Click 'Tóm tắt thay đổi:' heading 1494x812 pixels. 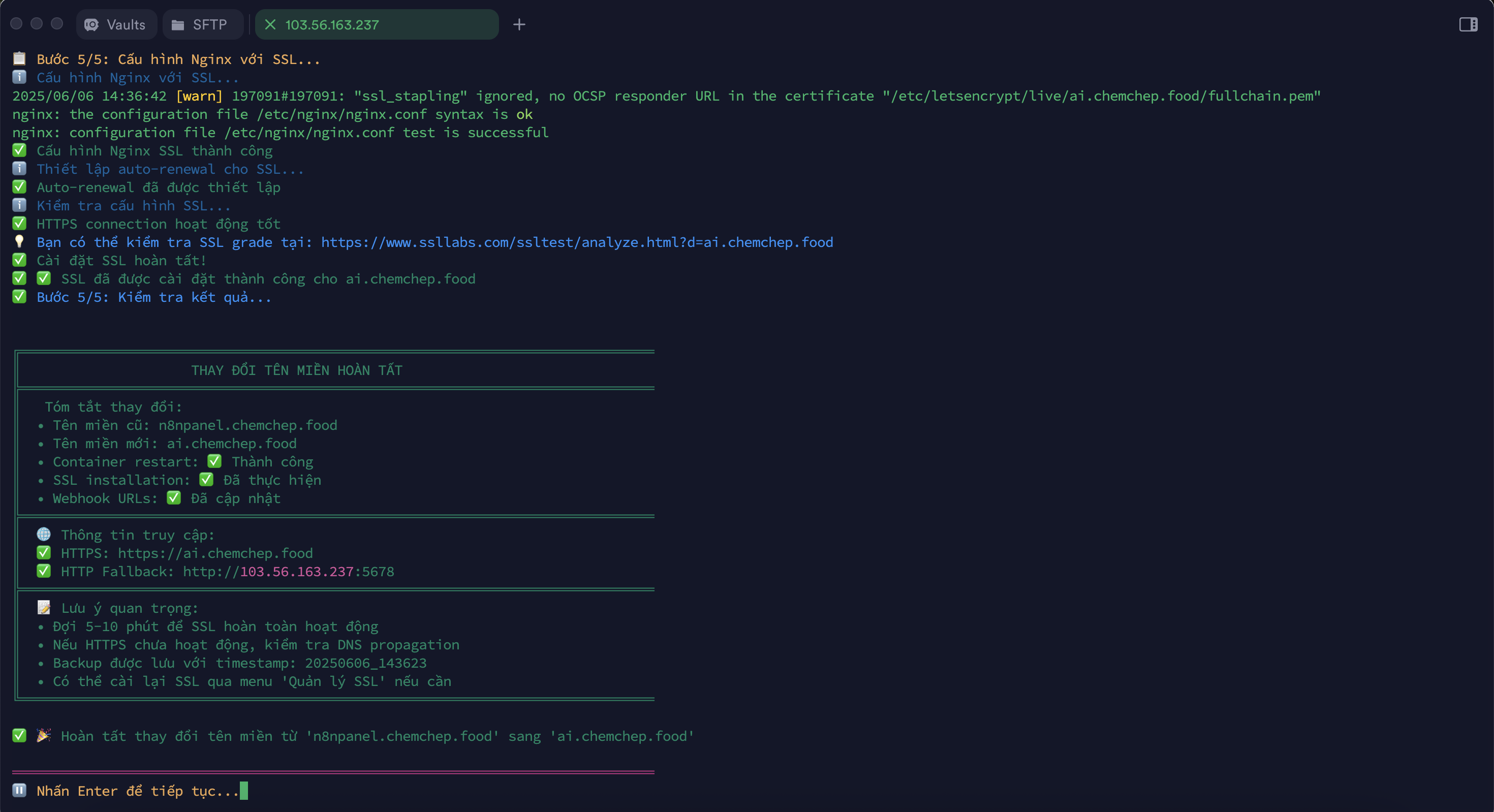113,407
